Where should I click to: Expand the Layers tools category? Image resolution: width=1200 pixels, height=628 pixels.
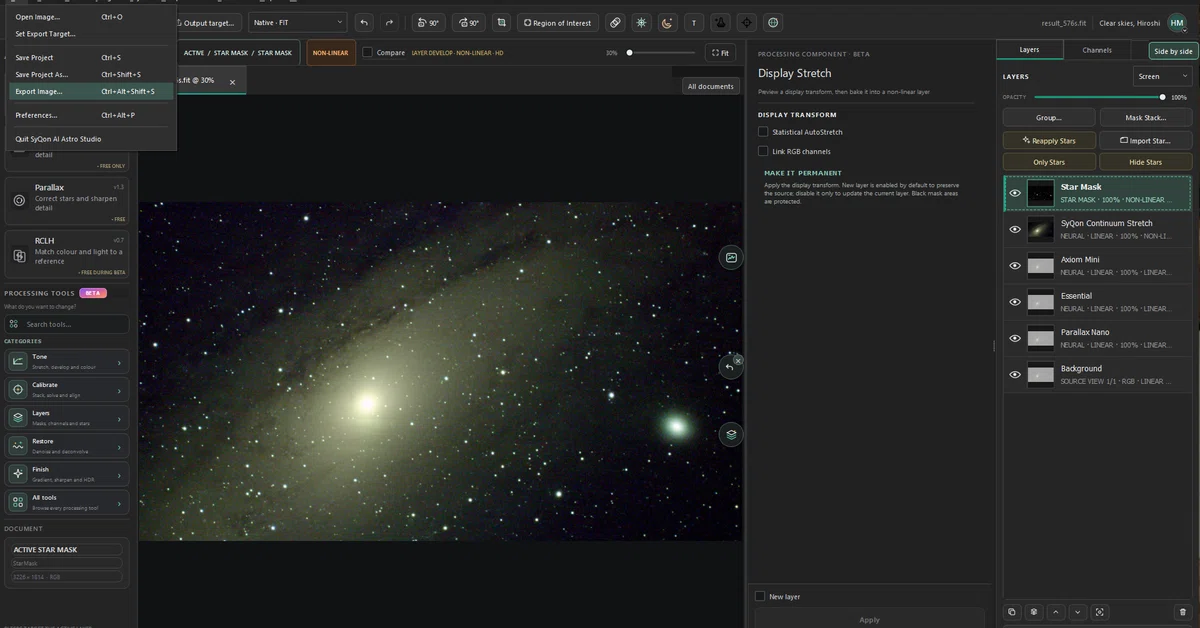pos(67,418)
